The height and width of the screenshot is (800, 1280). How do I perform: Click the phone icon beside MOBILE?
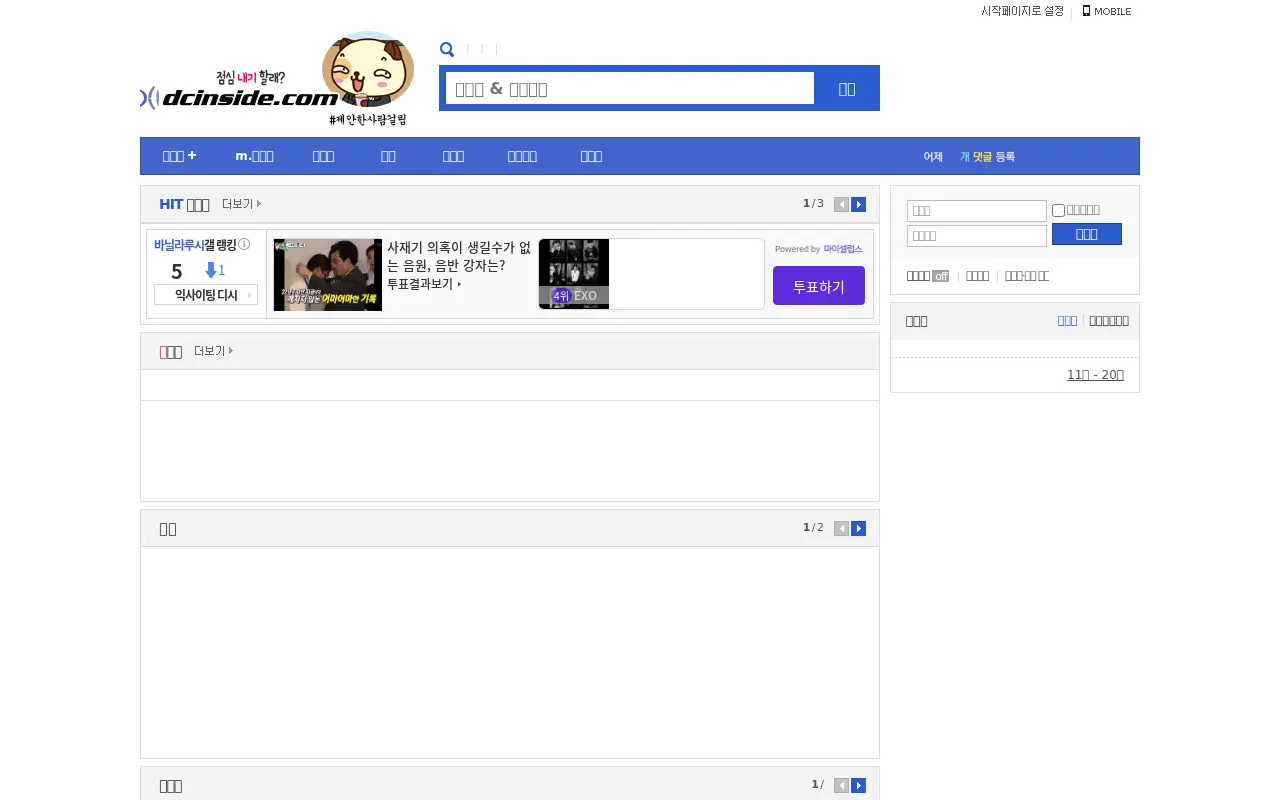coord(1086,11)
